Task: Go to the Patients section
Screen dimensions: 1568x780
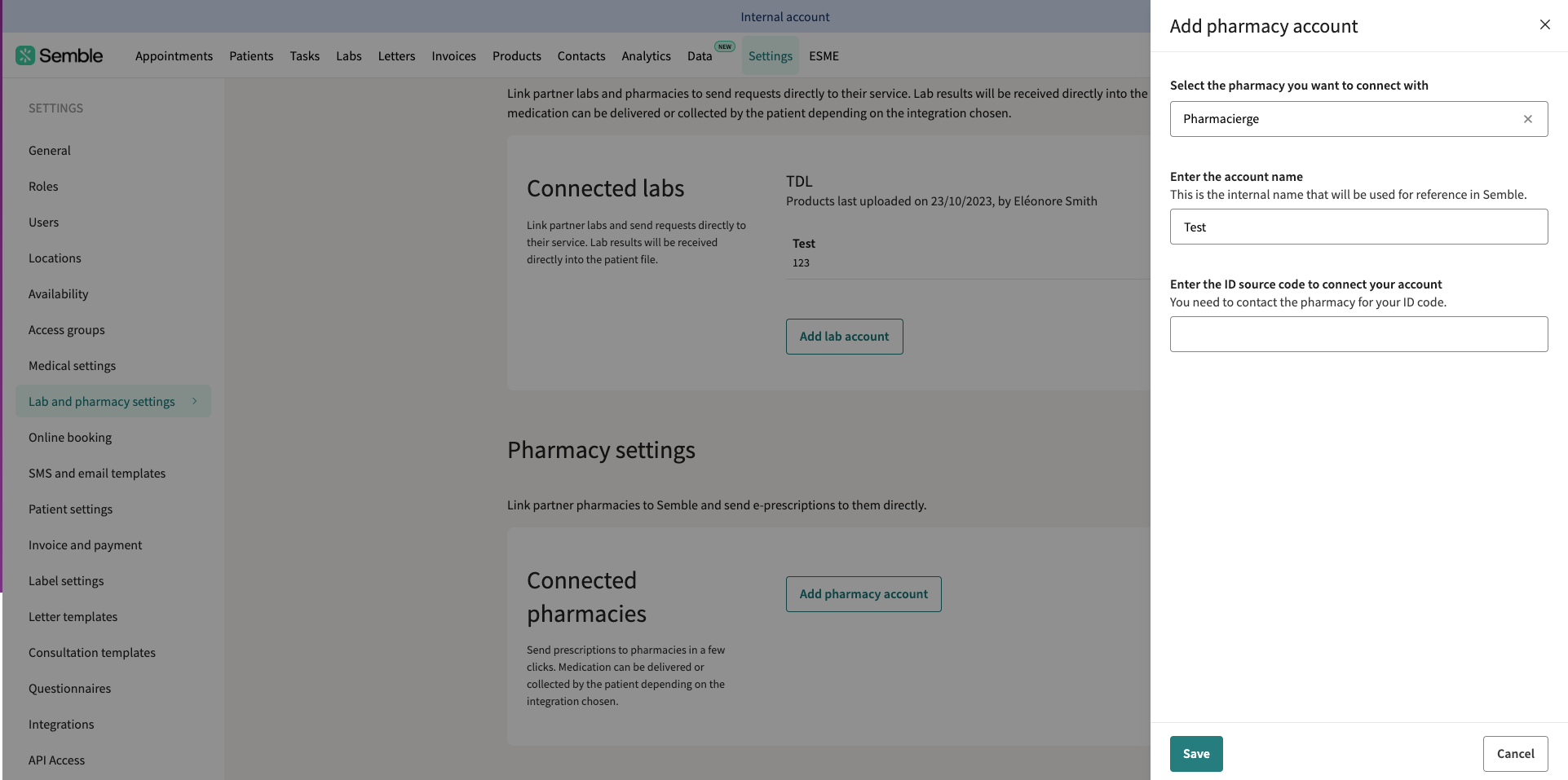Action: (251, 55)
